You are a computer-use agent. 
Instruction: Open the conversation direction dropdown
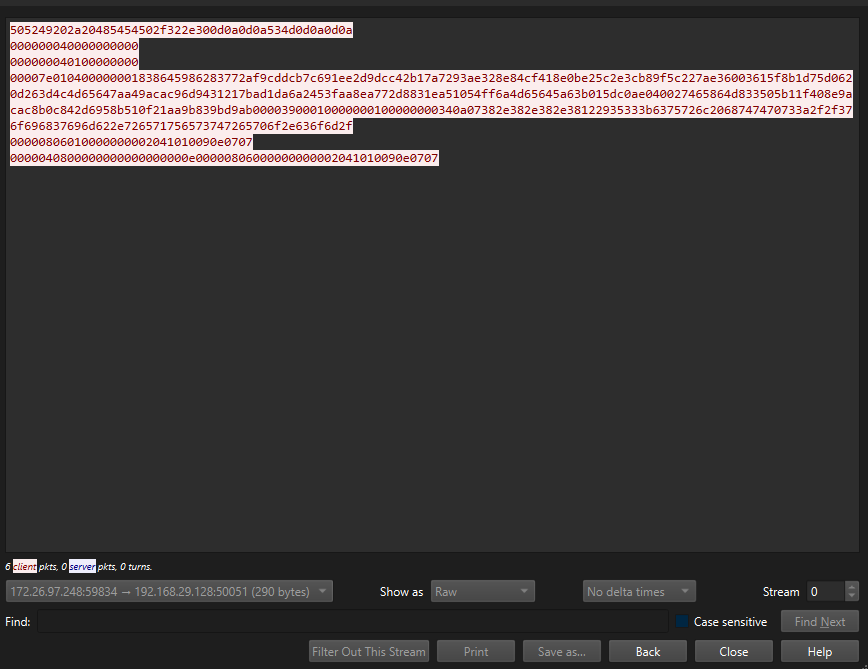pyautogui.click(x=169, y=592)
